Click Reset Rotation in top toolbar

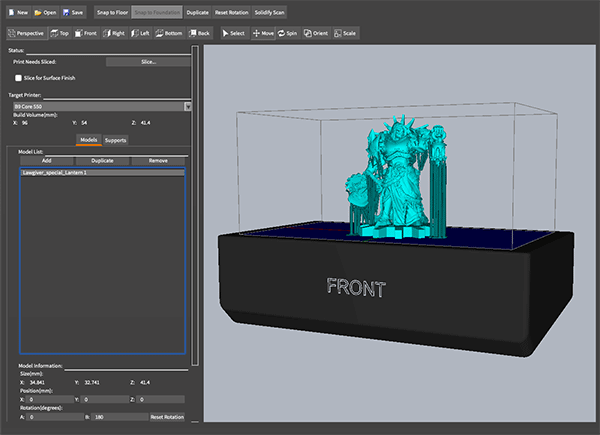coord(232,13)
